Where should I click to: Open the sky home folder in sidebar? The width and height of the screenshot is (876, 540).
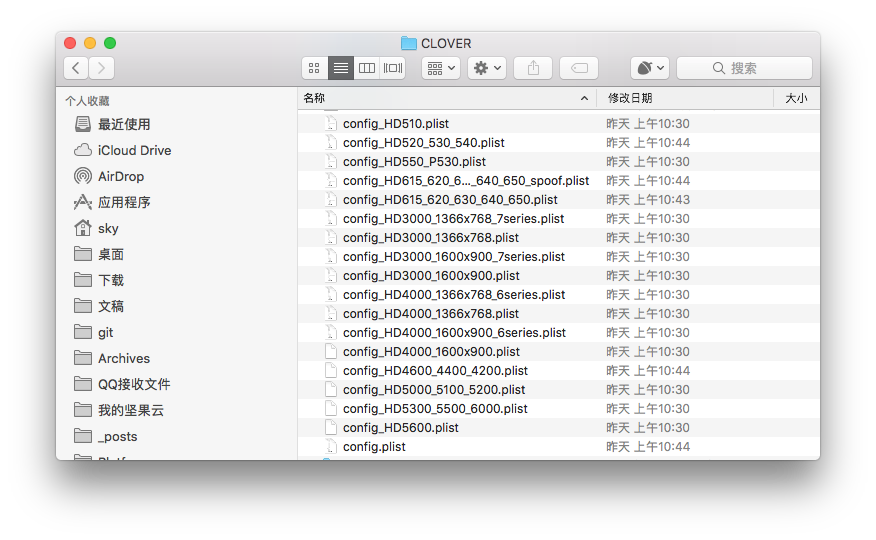point(108,228)
